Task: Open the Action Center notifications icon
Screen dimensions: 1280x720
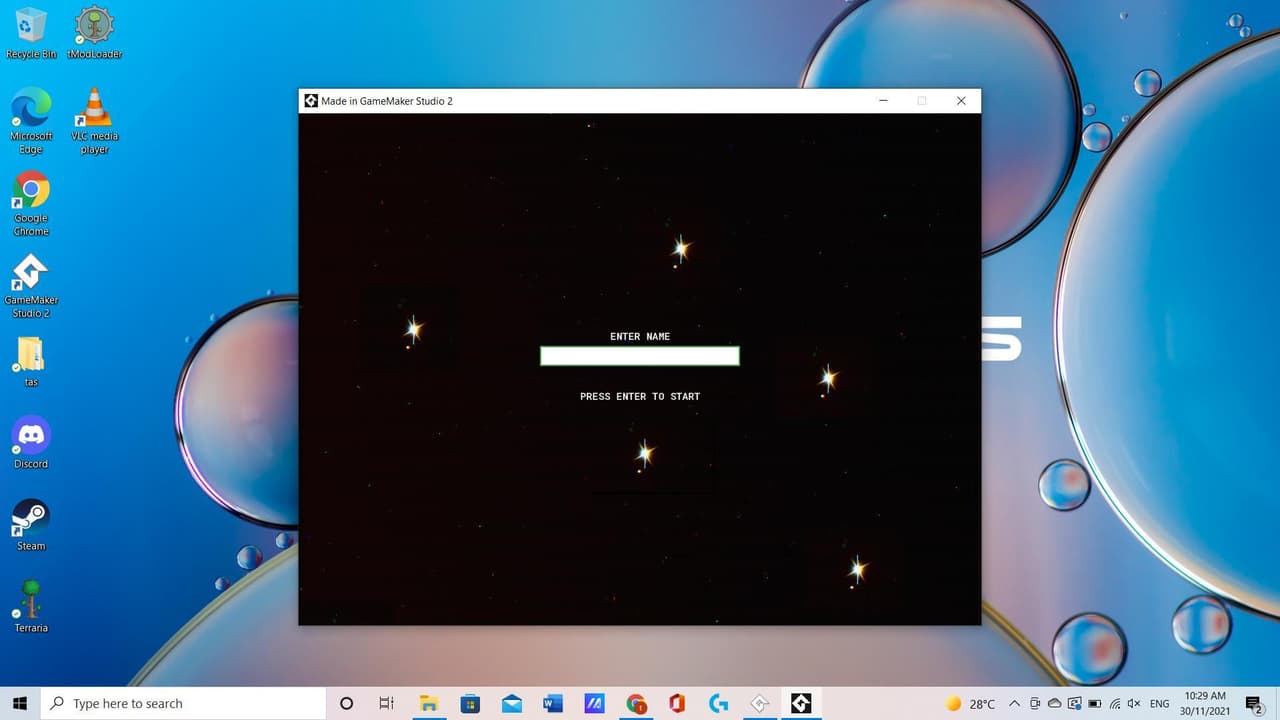Action: point(1254,704)
